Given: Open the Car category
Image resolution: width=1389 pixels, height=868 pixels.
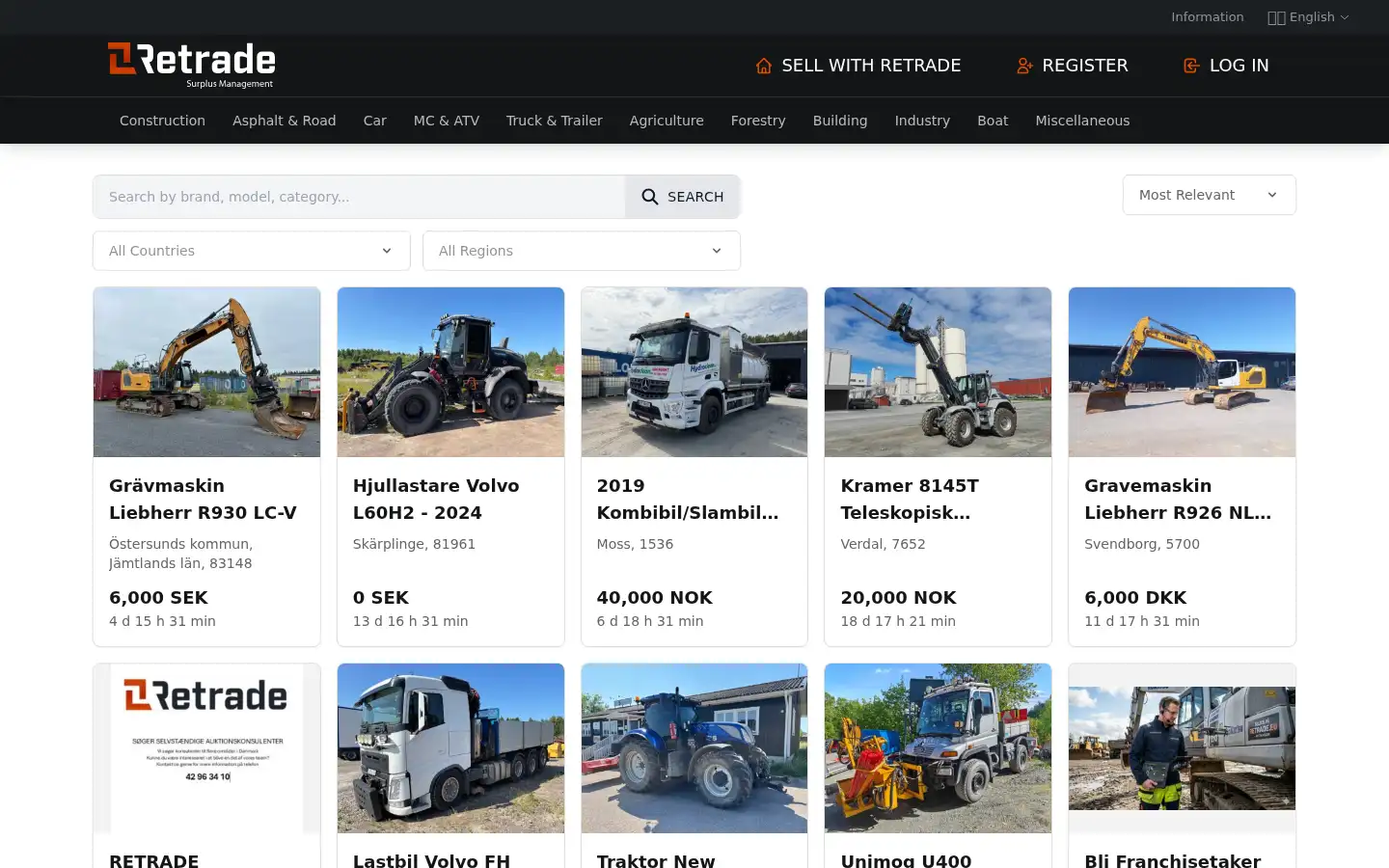Looking at the screenshot, I should pyautogui.click(x=375, y=121).
